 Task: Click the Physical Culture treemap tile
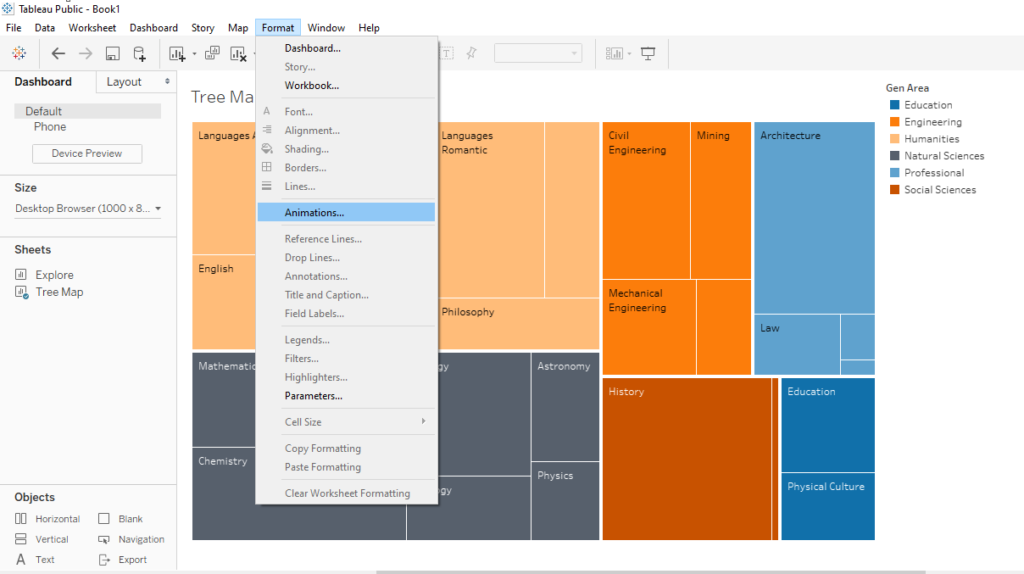point(828,506)
